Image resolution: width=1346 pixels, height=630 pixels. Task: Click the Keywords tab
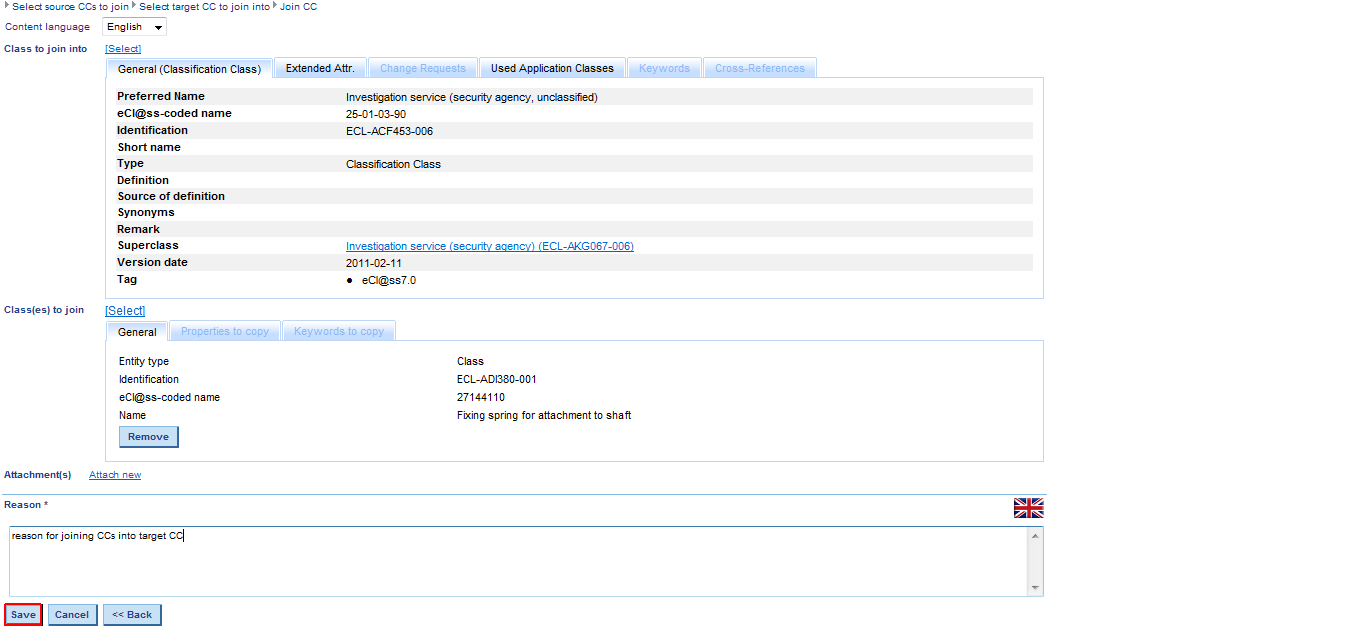tap(664, 68)
